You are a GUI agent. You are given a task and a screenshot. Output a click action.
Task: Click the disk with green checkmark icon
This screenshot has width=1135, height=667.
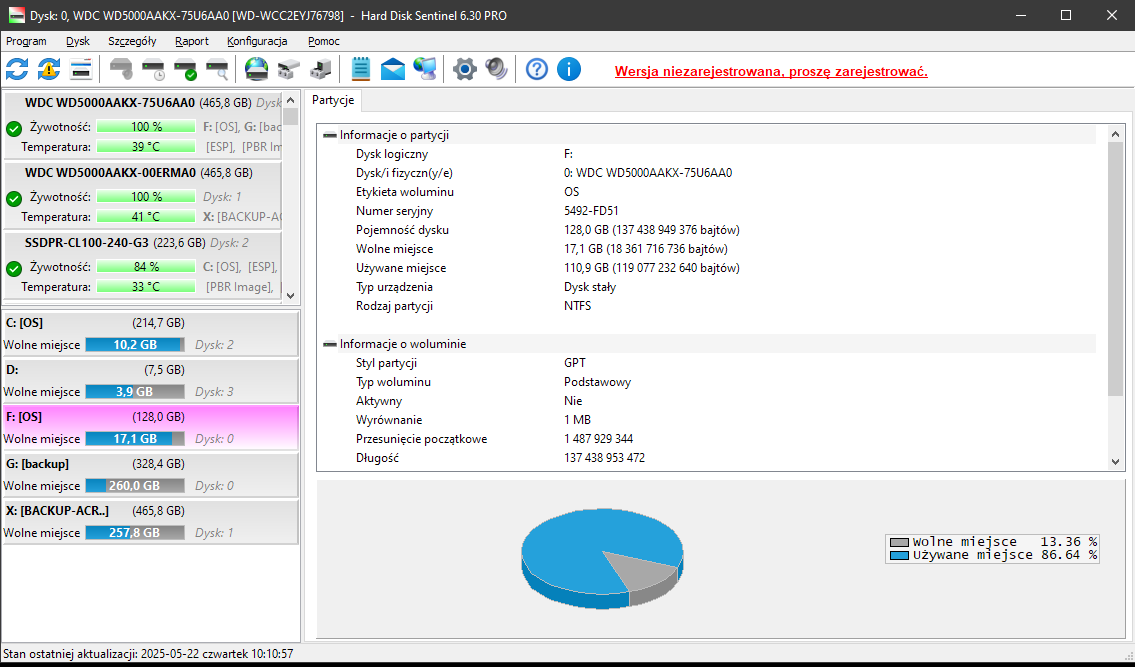coord(185,69)
